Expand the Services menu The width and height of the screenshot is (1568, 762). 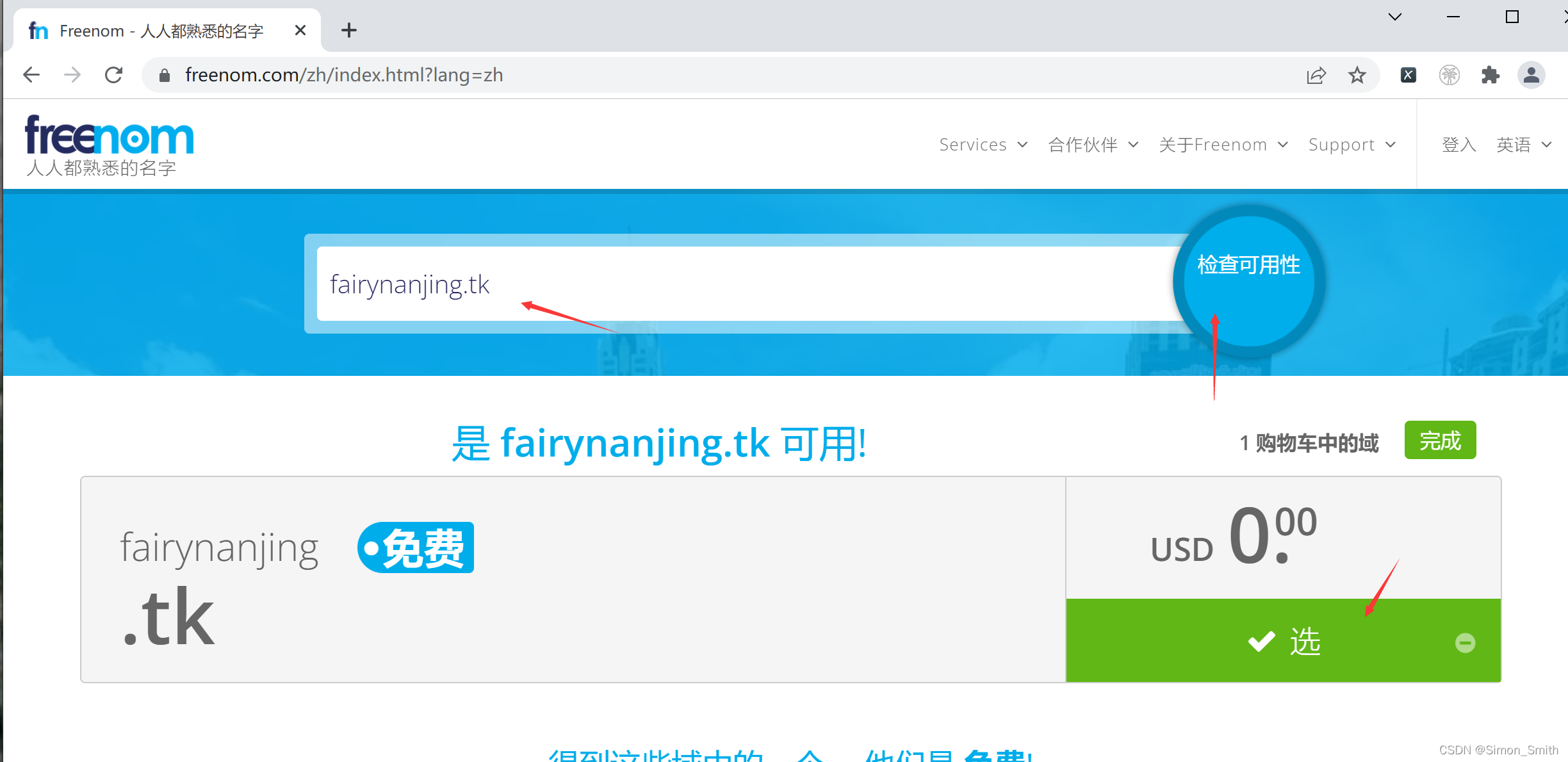983,145
